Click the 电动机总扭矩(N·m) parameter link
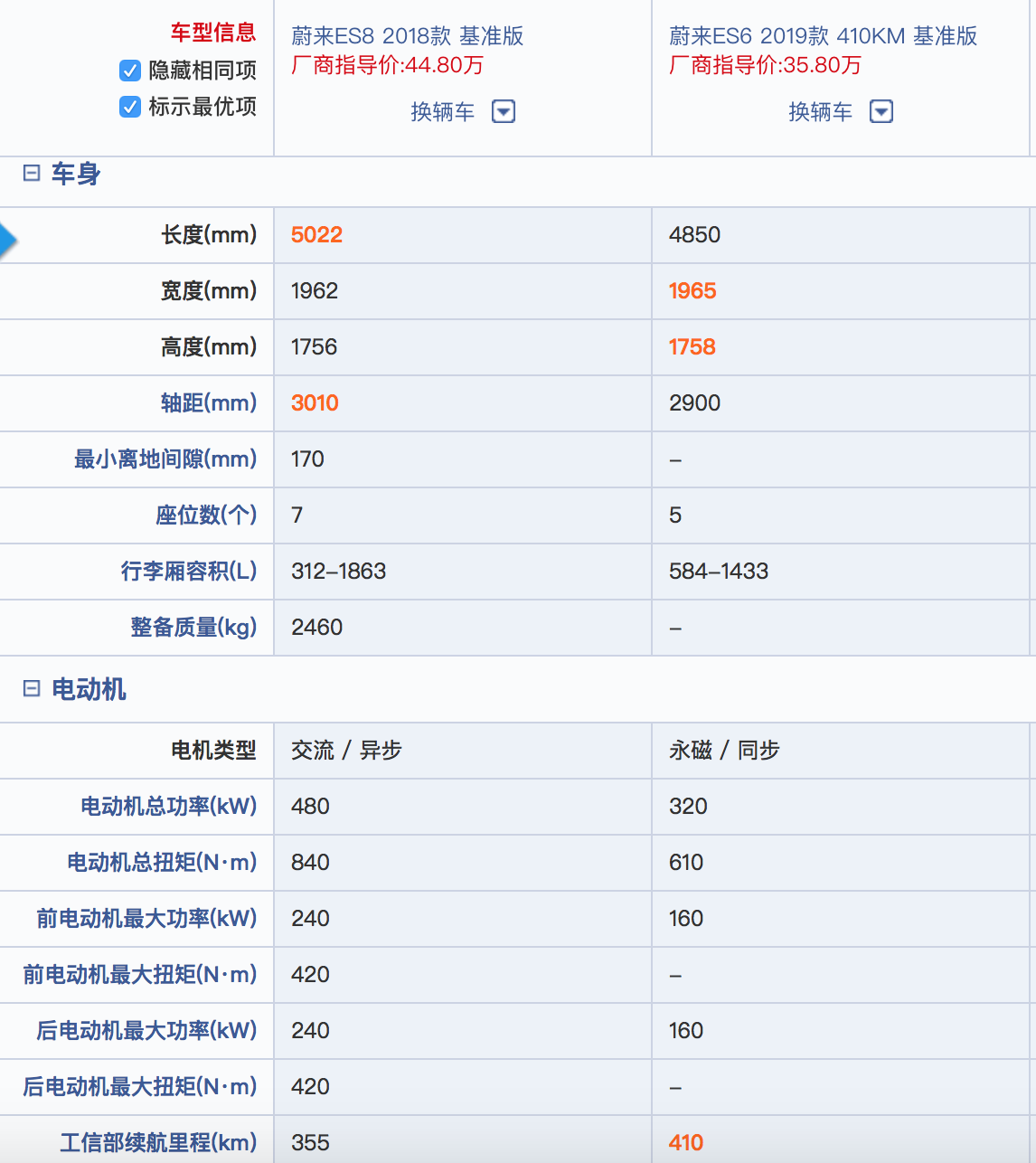This screenshot has width=1036, height=1163. tap(162, 862)
